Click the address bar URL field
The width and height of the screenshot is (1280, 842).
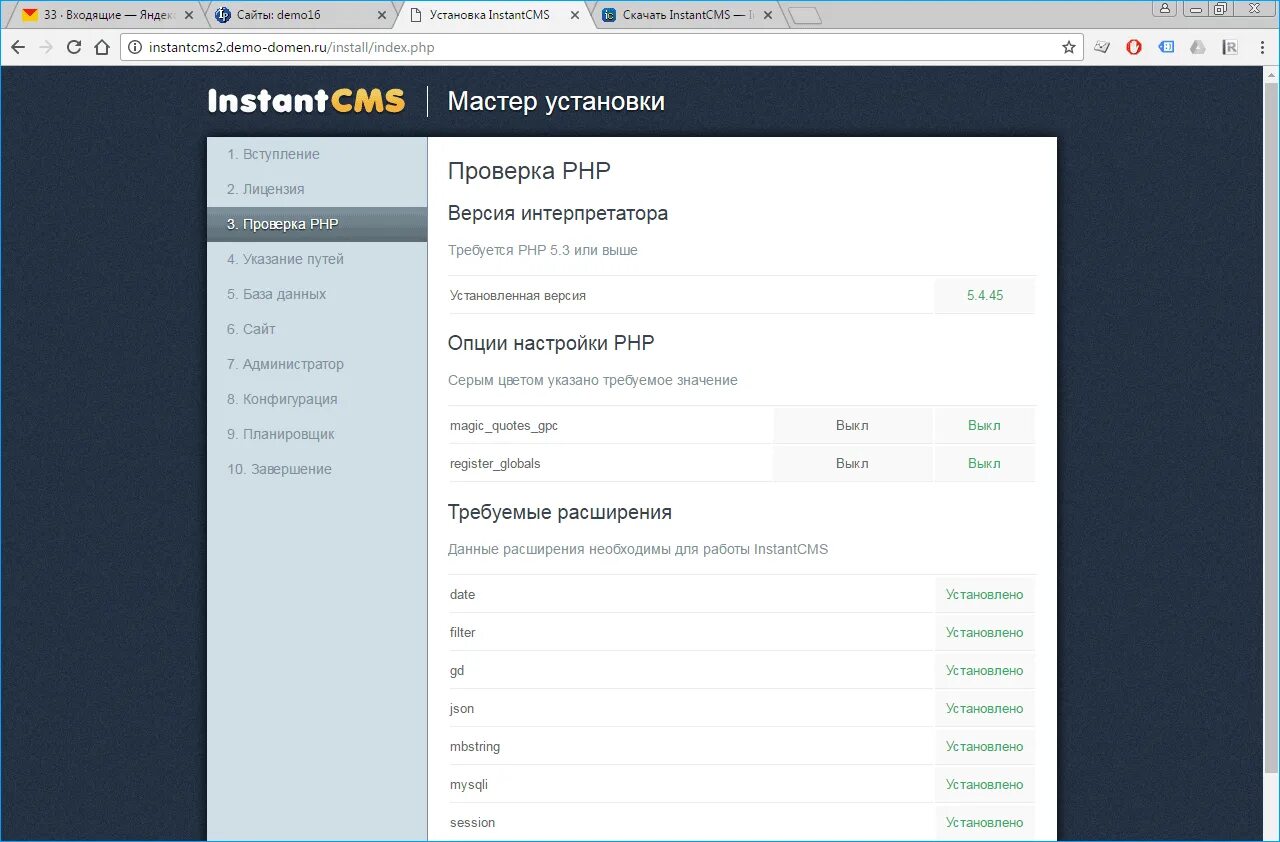pyautogui.click(x=600, y=47)
